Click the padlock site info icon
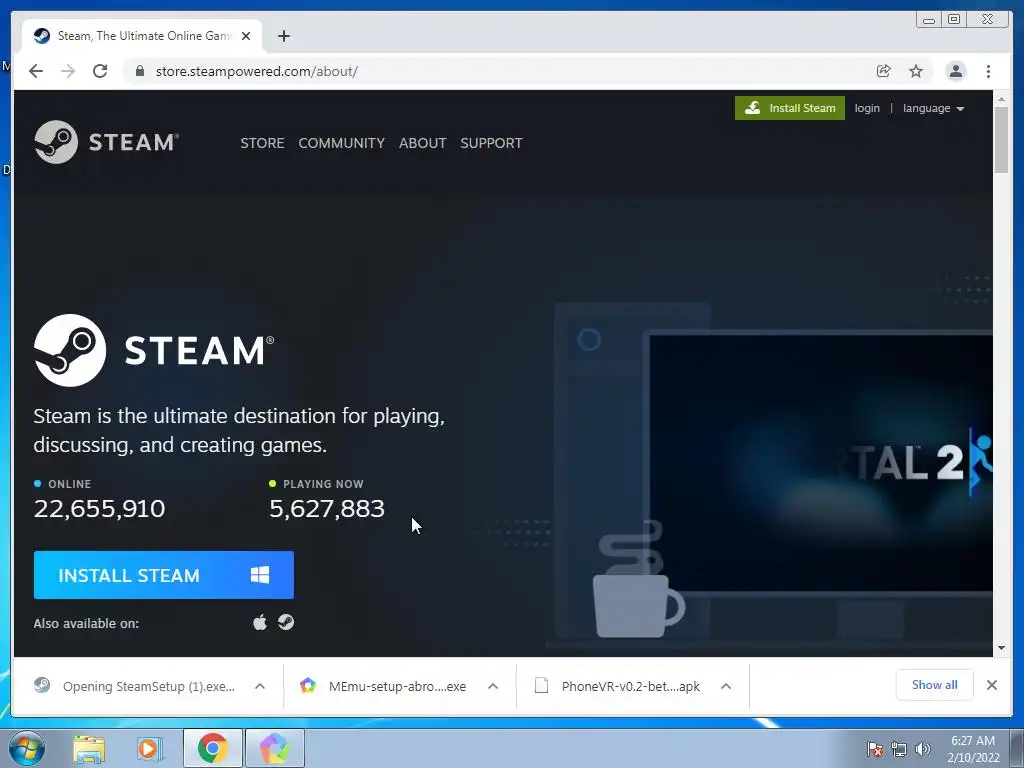Image resolution: width=1024 pixels, height=768 pixels. point(139,71)
